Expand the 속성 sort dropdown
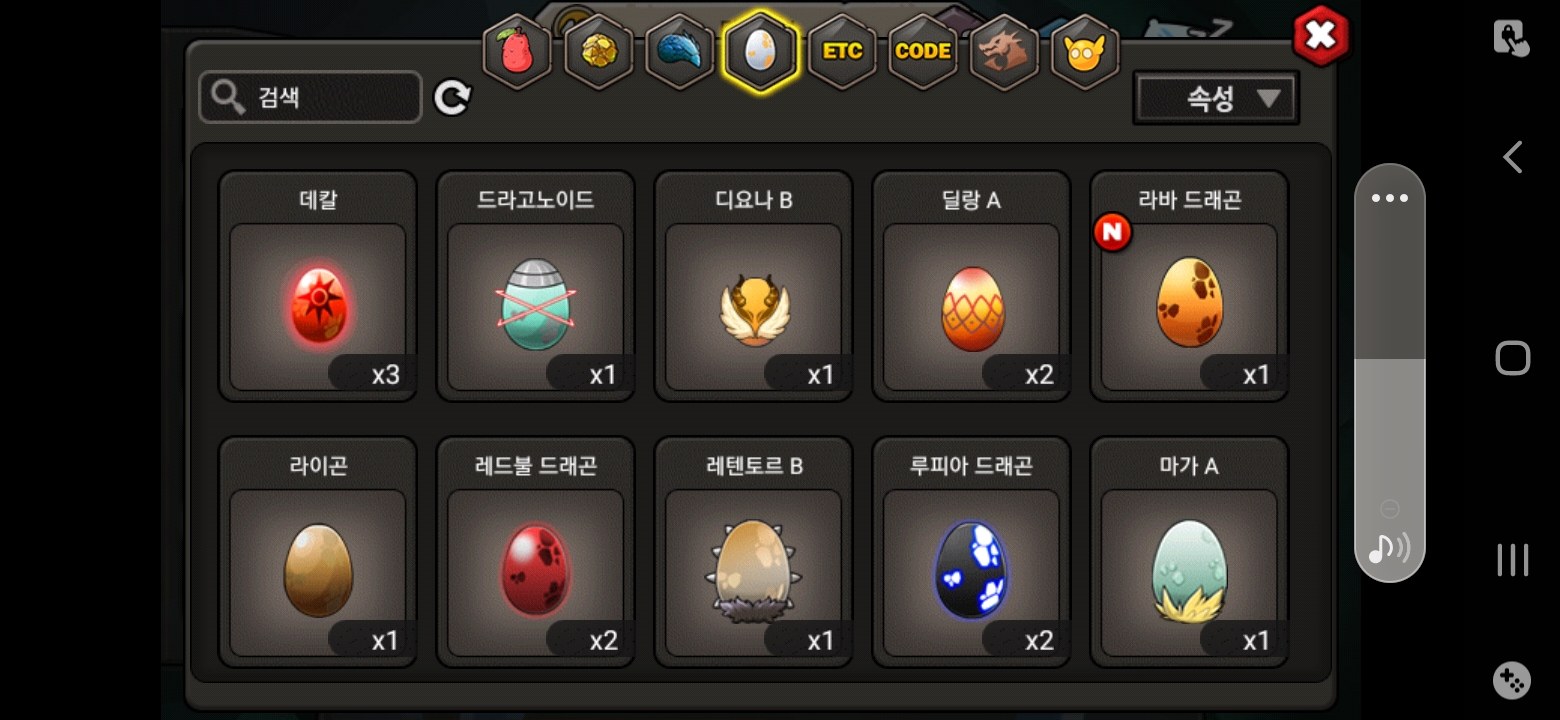This screenshot has width=1560, height=720. (1216, 98)
